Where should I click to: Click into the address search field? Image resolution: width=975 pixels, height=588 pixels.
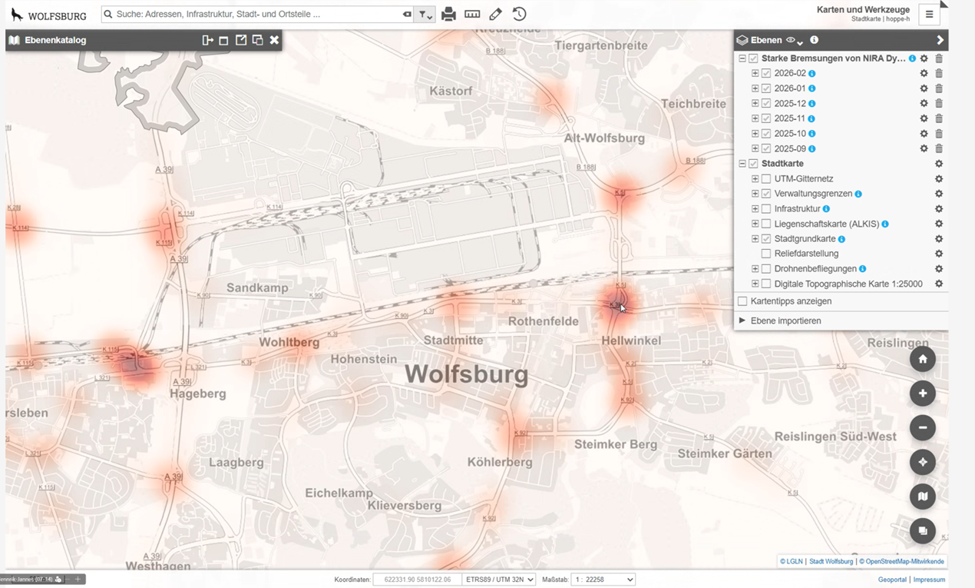tap(256, 14)
